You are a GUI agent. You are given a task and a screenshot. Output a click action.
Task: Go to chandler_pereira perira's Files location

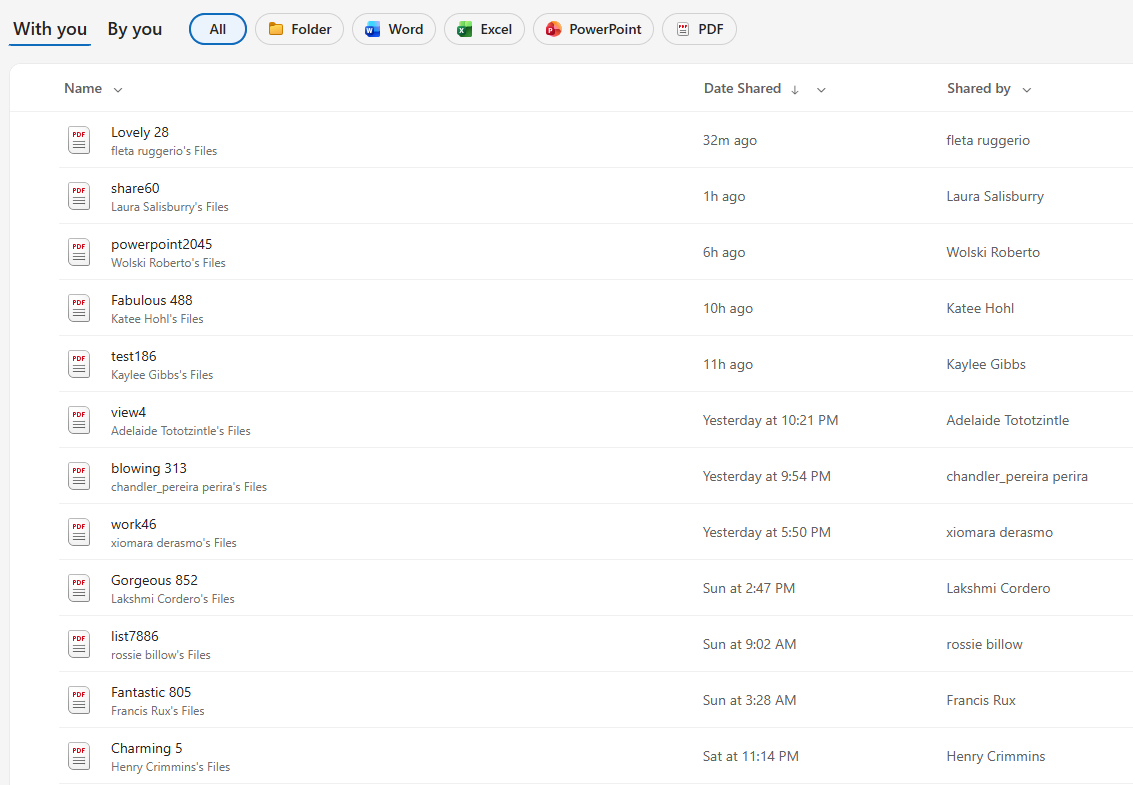[189, 487]
